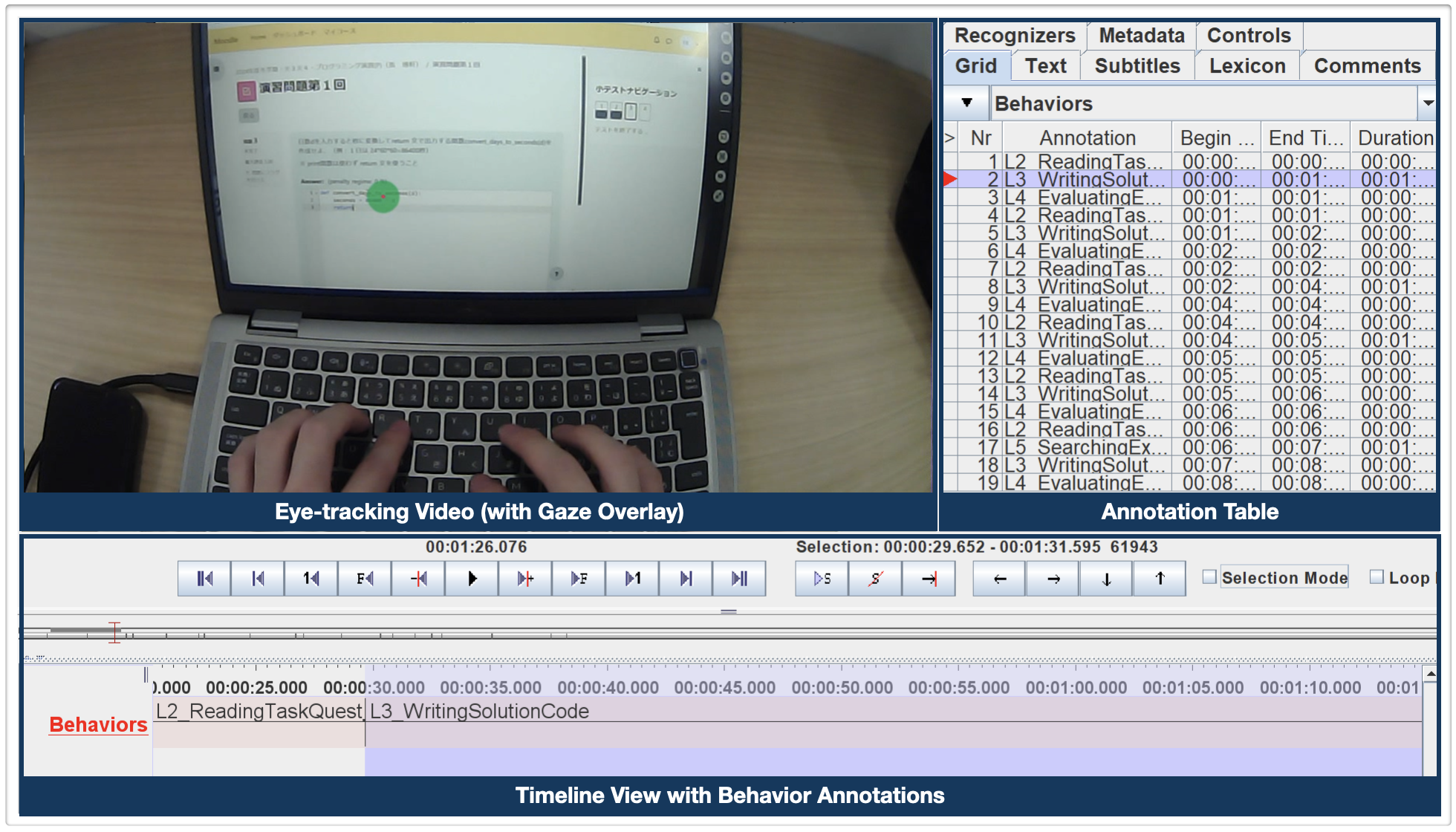Go to the previous annotation

coord(1000,579)
